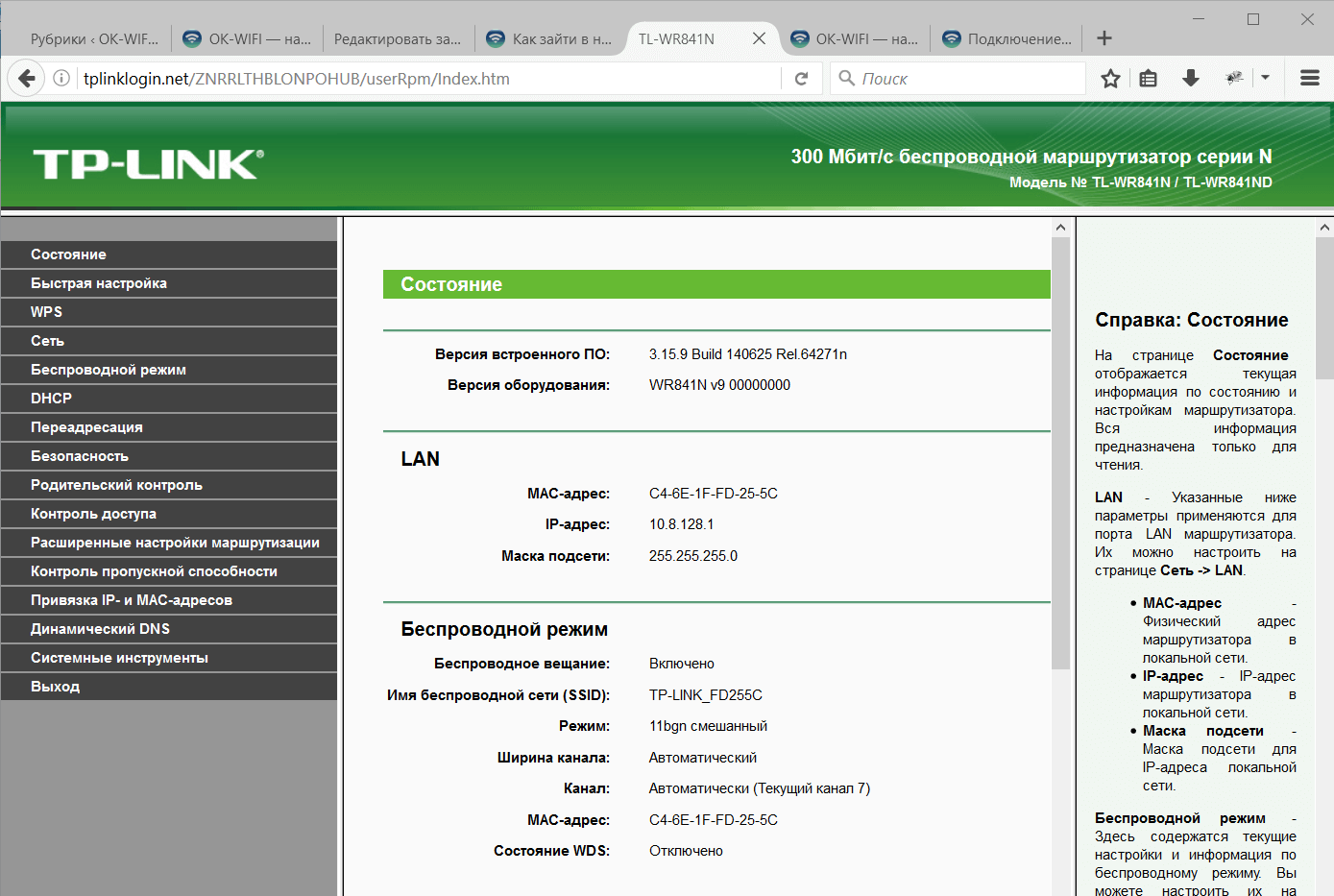This screenshot has width=1334, height=896.
Task: Open the bookmarks list icon
Action: tap(1149, 79)
